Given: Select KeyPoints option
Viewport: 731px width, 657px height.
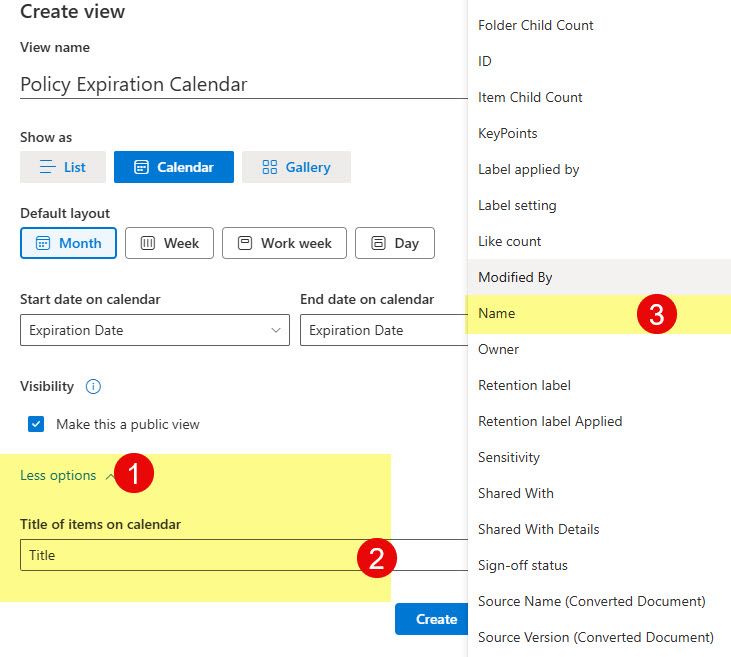Looking at the screenshot, I should point(599,133).
